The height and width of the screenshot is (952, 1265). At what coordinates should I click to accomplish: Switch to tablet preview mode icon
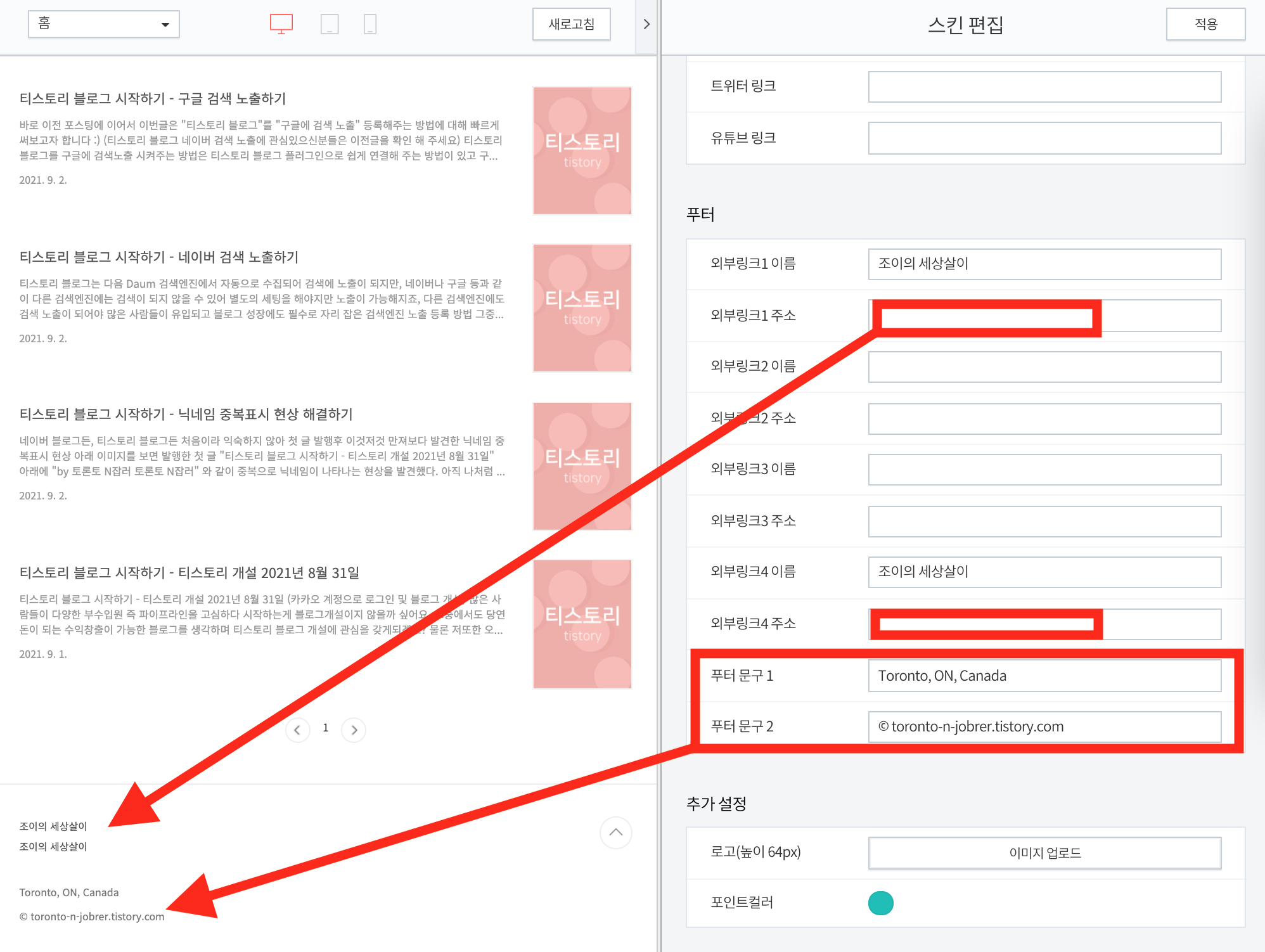(x=330, y=24)
